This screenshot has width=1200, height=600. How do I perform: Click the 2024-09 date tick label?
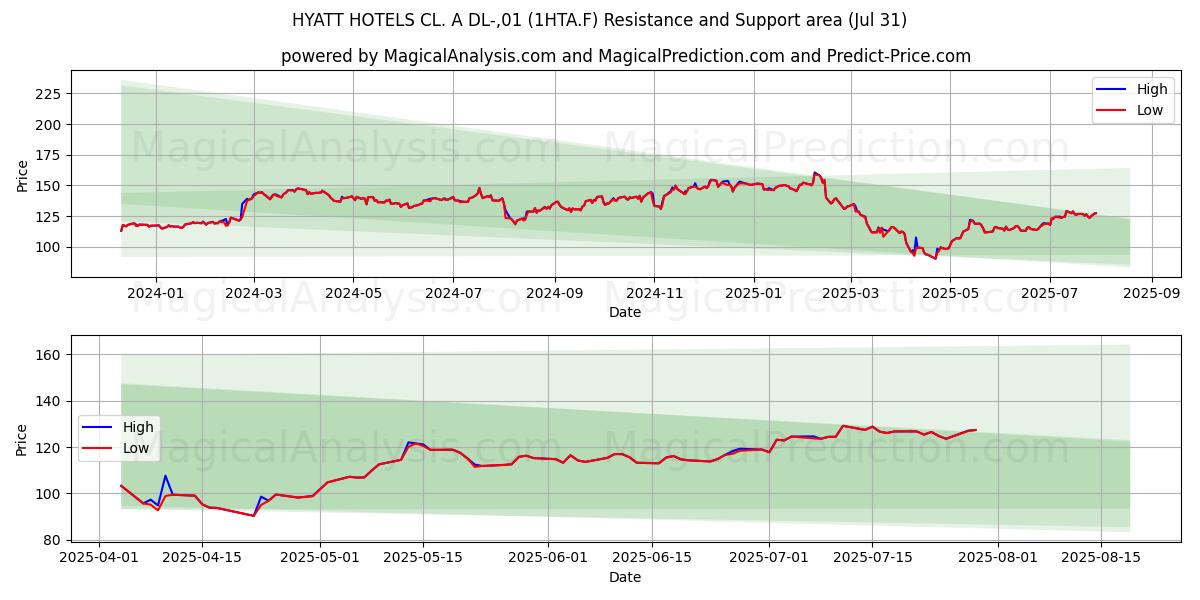554,293
